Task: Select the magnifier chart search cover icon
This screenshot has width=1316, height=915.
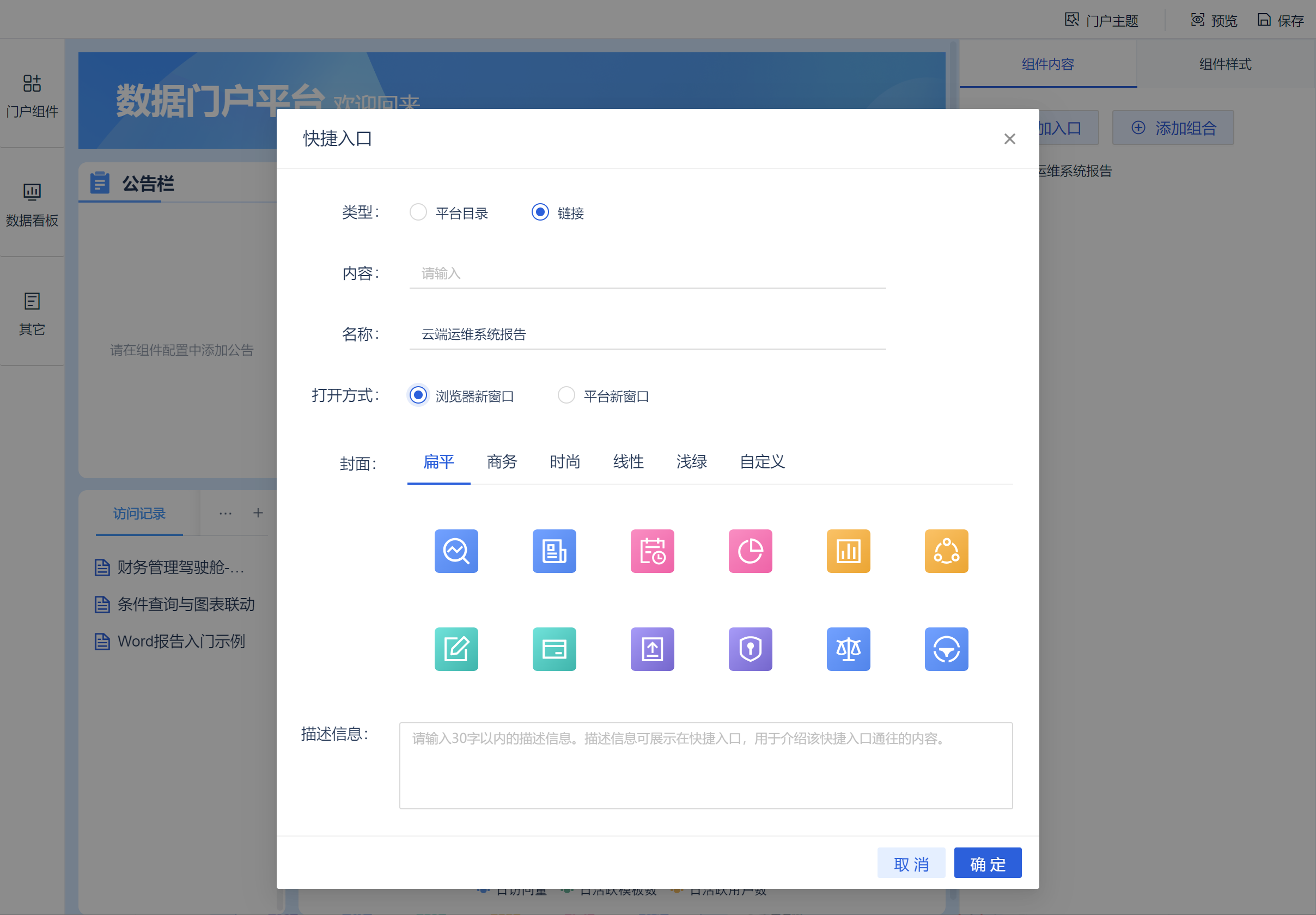Action: (456, 551)
